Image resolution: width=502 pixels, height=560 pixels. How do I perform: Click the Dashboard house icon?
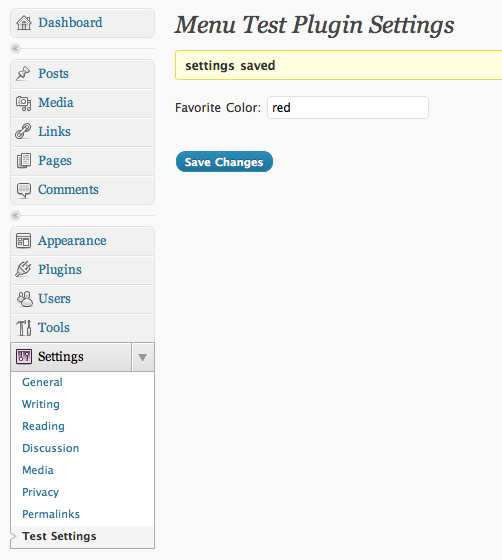[24, 23]
